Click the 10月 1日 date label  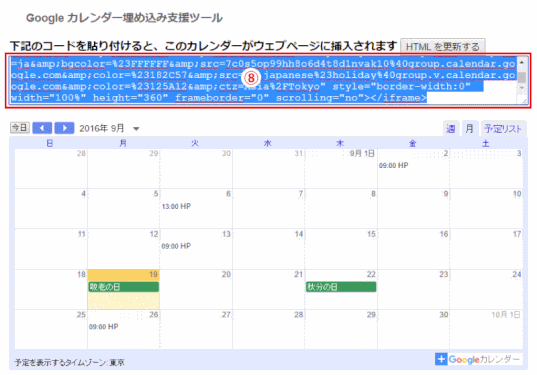pyautogui.click(x=506, y=315)
